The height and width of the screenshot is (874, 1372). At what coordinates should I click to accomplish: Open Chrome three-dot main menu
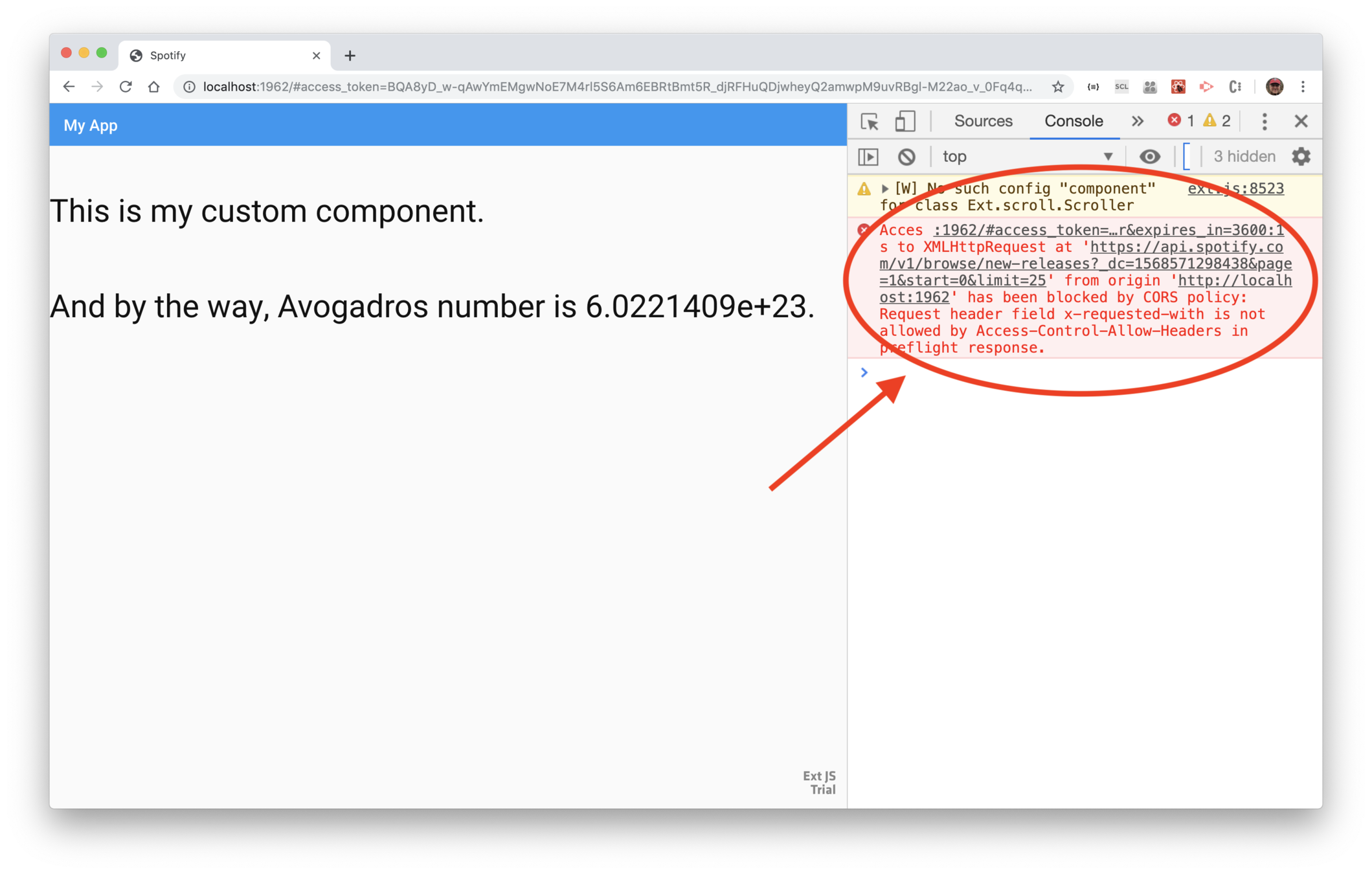coord(1303,87)
